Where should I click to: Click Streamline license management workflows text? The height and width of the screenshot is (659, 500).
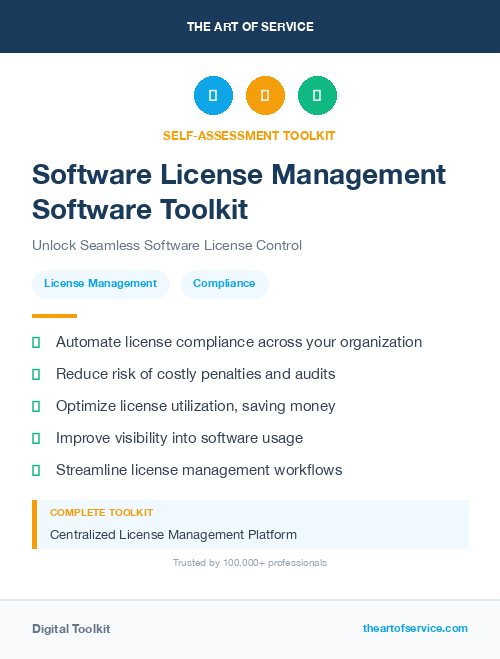click(x=199, y=470)
